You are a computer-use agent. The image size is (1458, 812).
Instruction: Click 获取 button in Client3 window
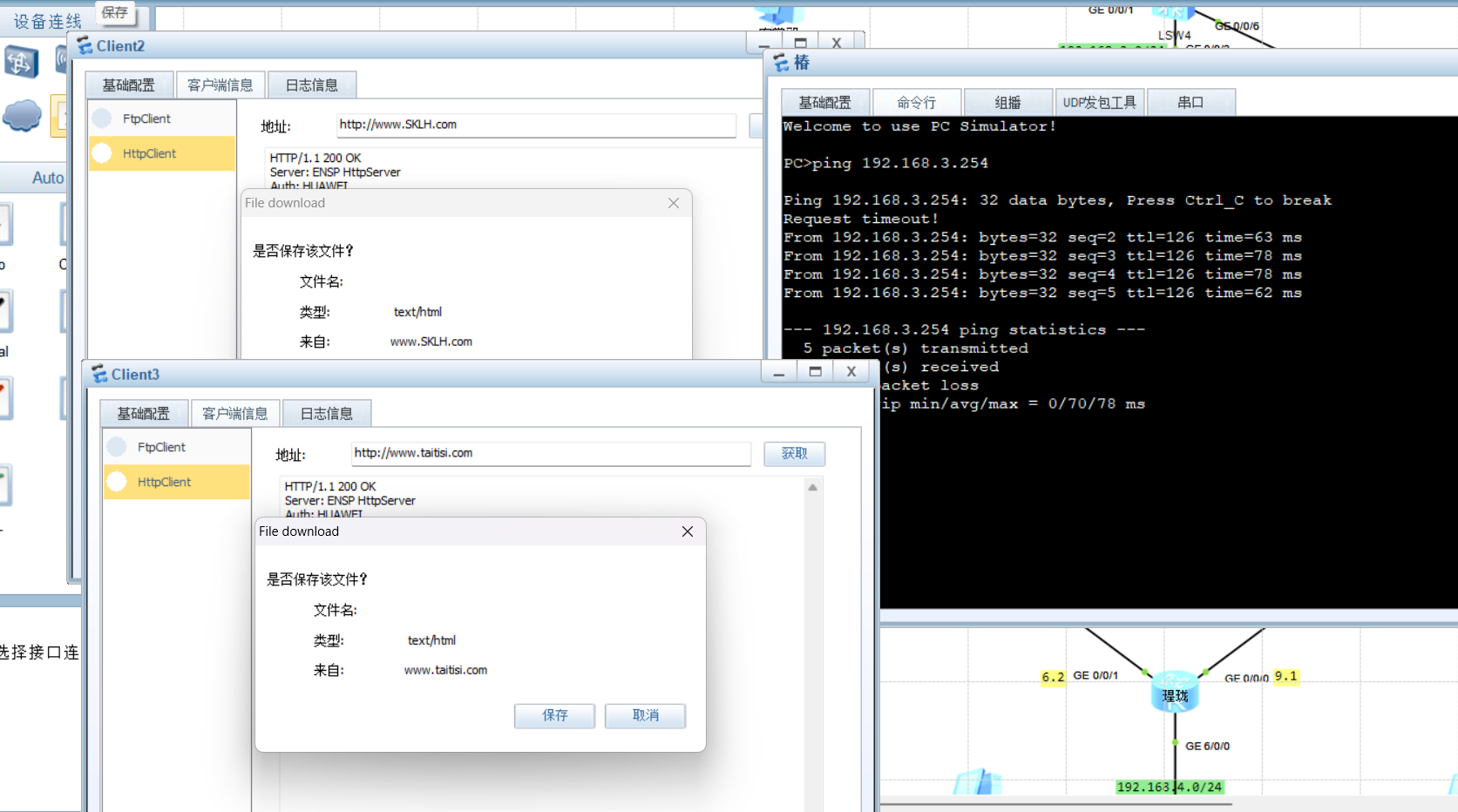tap(795, 454)
